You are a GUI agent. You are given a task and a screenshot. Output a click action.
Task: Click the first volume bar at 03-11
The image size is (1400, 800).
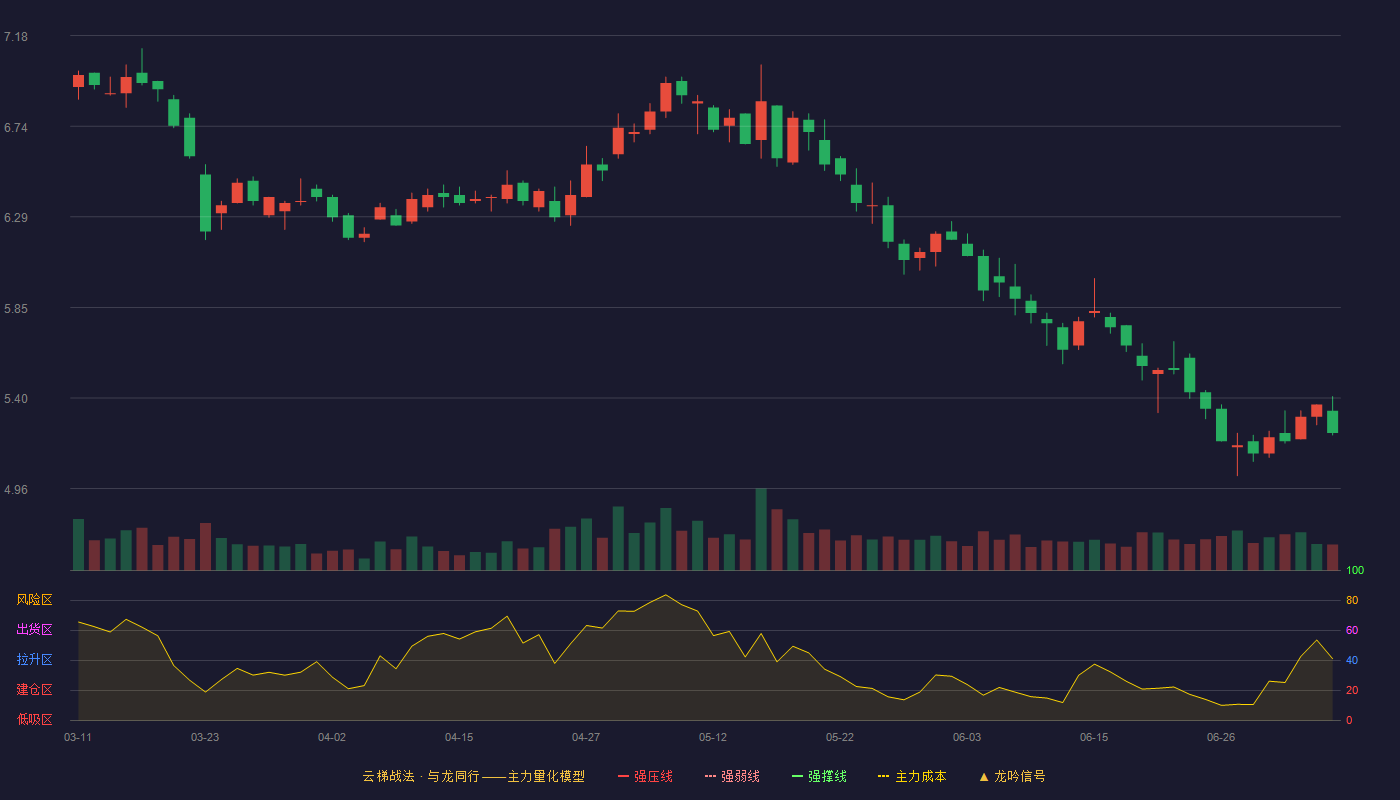coord(78,545)
